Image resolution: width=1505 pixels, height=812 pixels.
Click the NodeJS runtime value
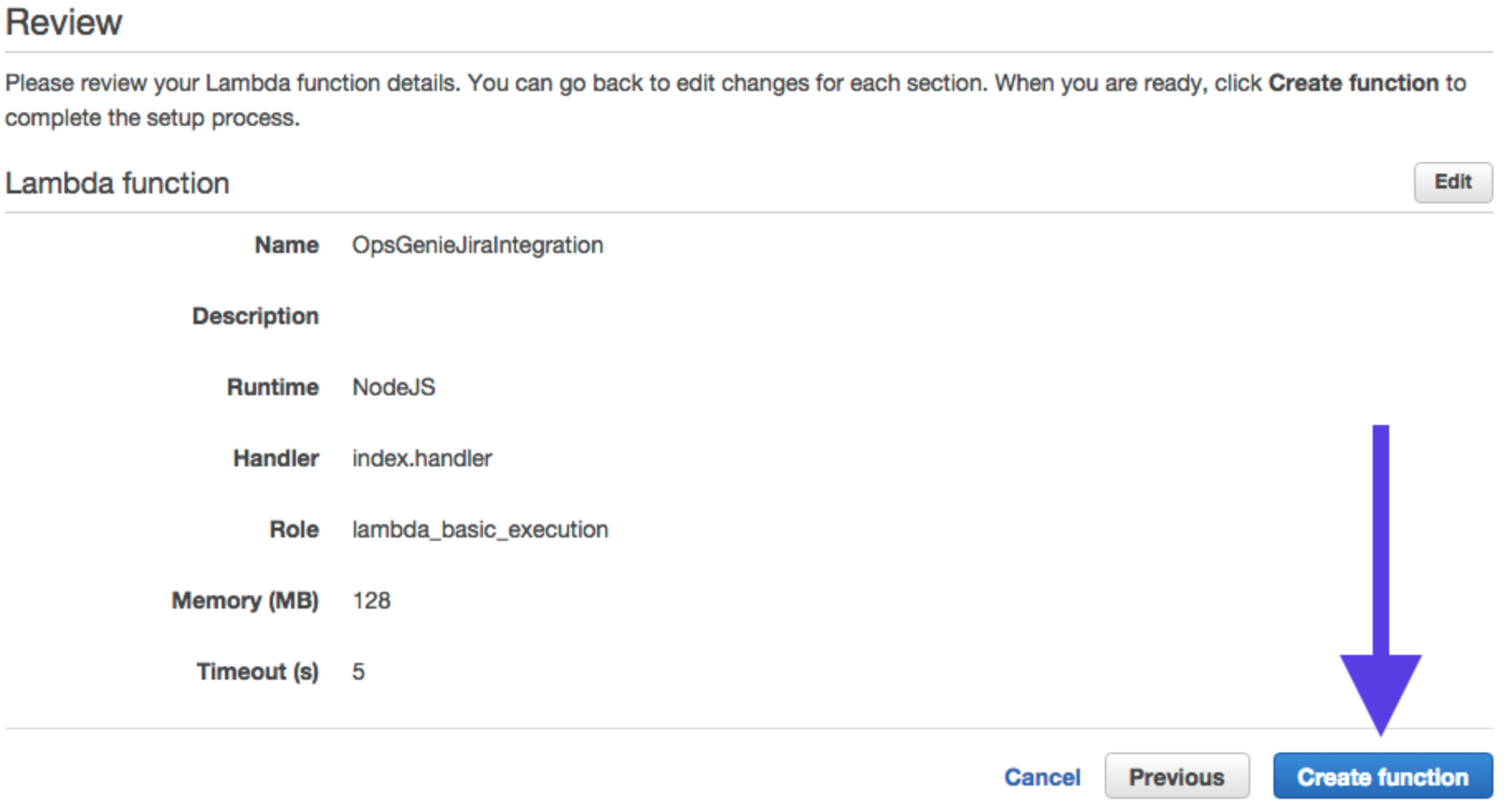(x=394, y=387)
